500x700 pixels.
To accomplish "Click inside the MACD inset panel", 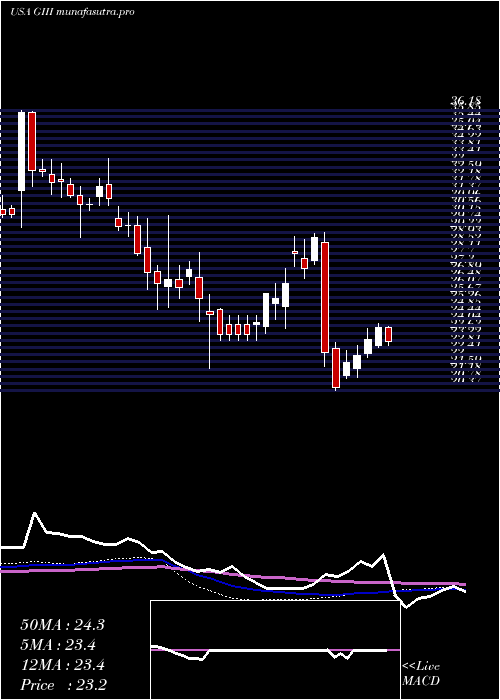I will tap(275, 650).
